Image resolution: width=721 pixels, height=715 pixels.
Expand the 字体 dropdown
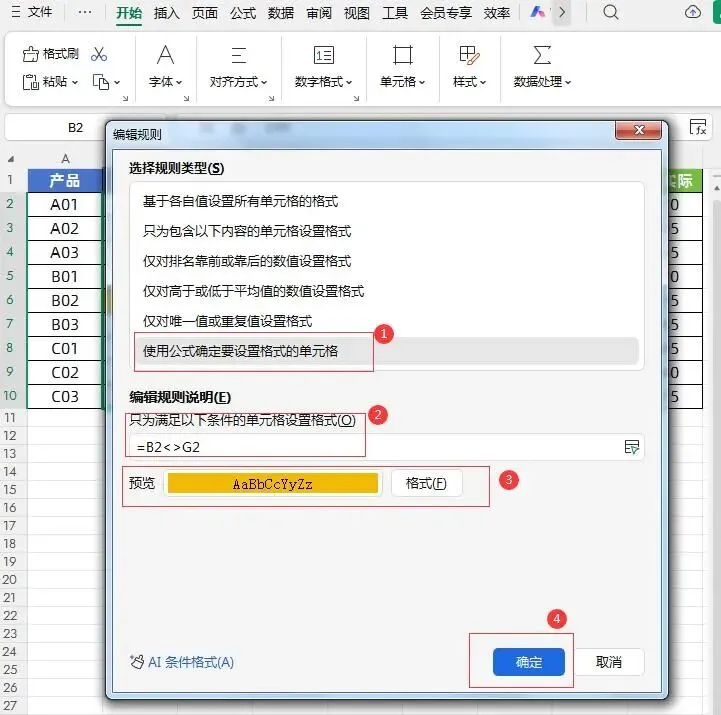pyautogui.click(x=179, y=83)
